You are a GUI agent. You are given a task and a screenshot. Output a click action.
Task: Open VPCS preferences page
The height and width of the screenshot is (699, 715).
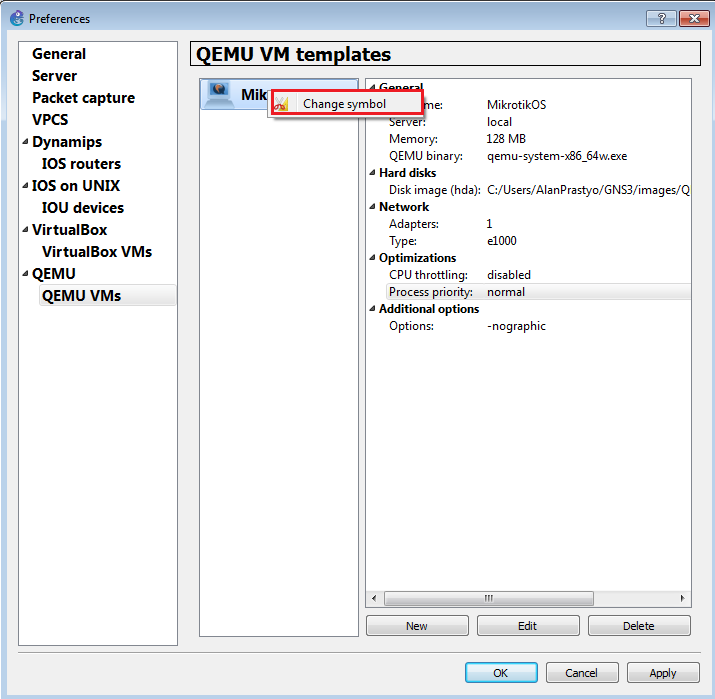click(50, 119)
